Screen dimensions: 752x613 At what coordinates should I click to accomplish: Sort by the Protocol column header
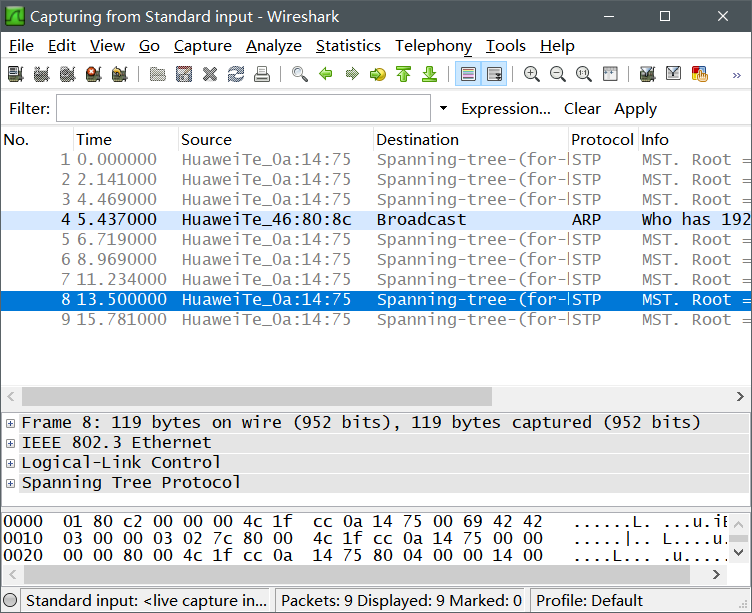point(603,140)
